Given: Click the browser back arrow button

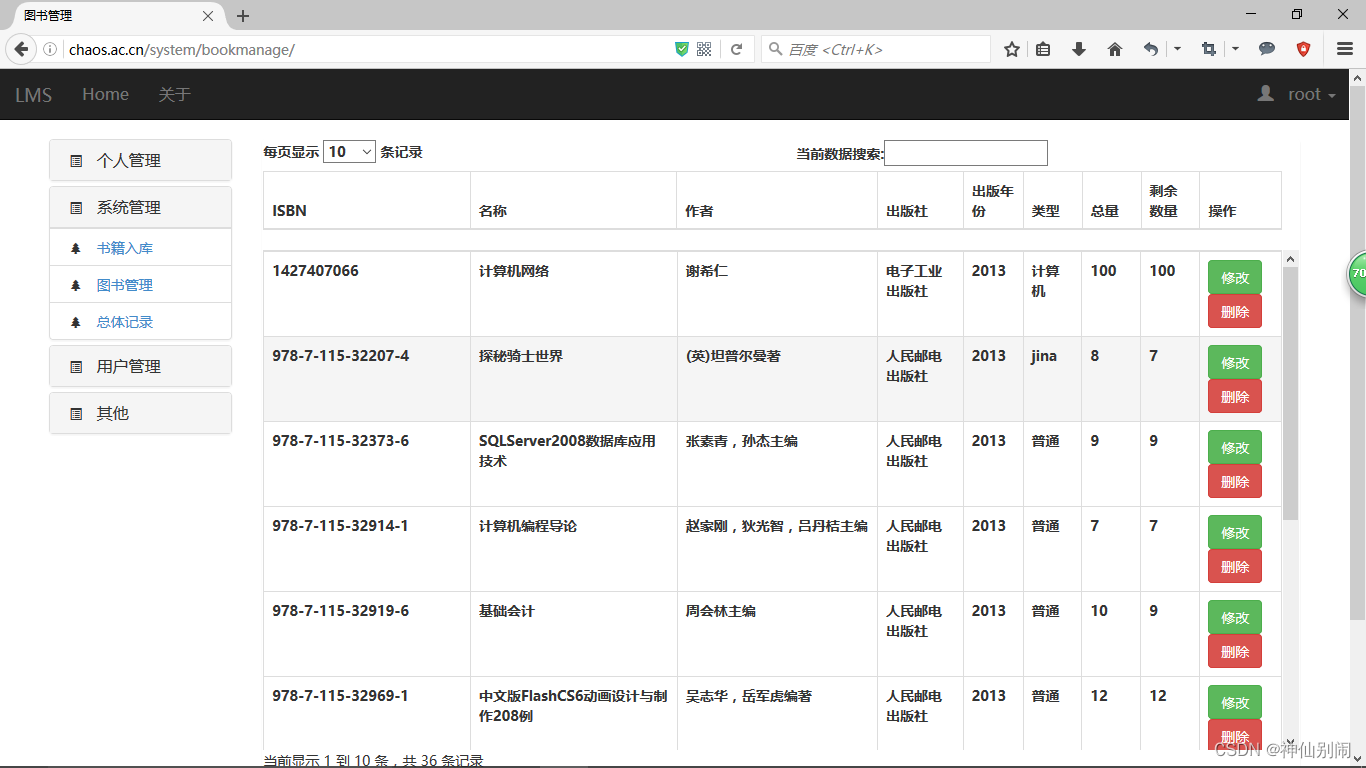Looking at the screenshot, I should pyautogui.click(x=21, y=49).
